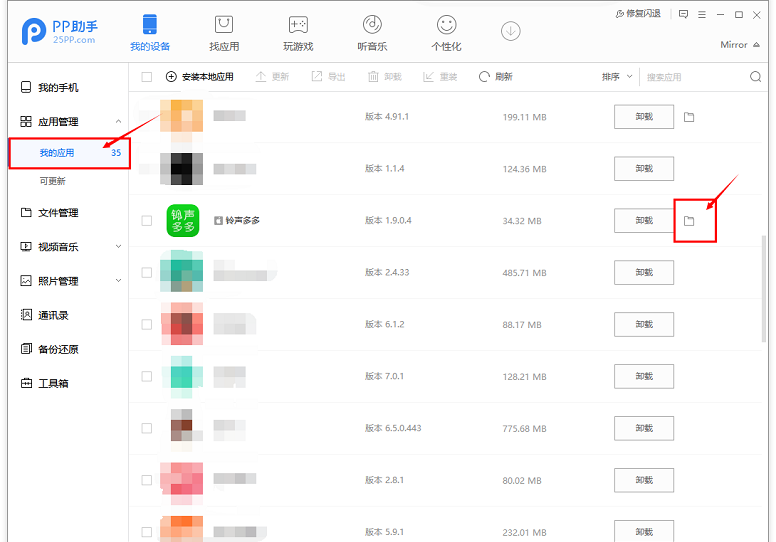Click 安装本地应用 install local app

pyautogui.click(x=200, y=77)
